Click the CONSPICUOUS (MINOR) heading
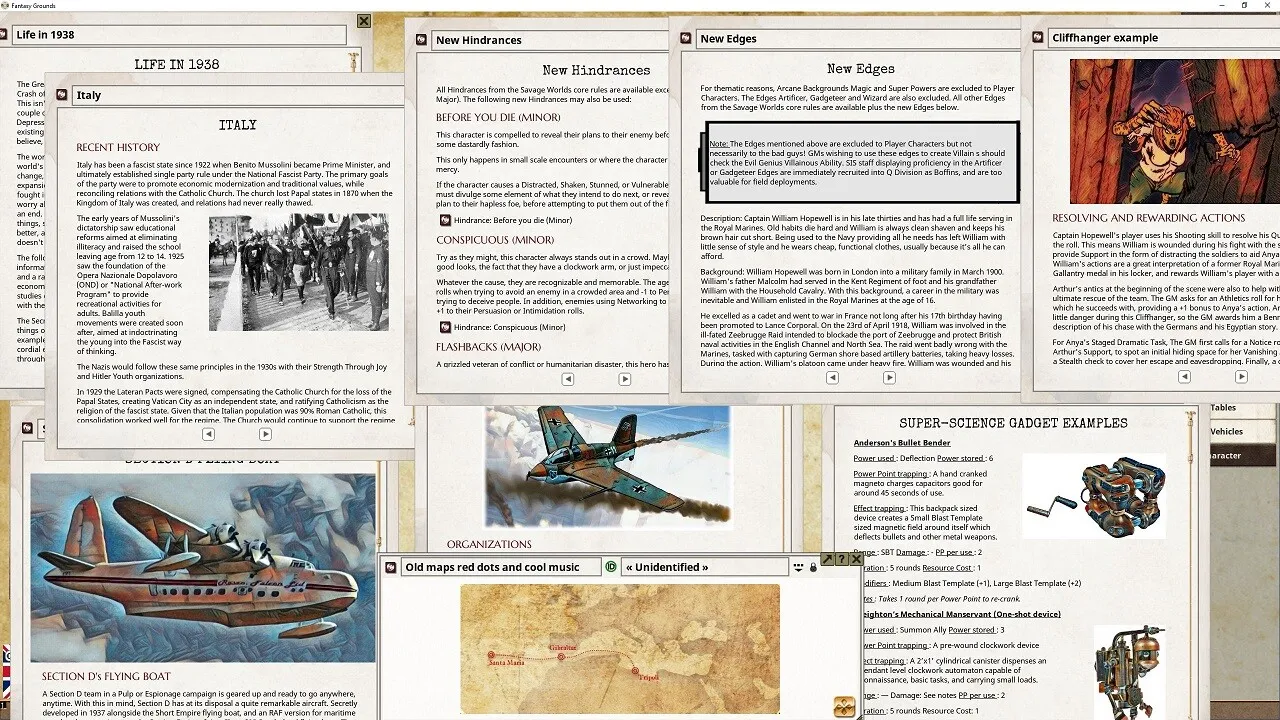The height and width of the screenshot is (720, 1280). pyautogui.click(x=495, y=240)
